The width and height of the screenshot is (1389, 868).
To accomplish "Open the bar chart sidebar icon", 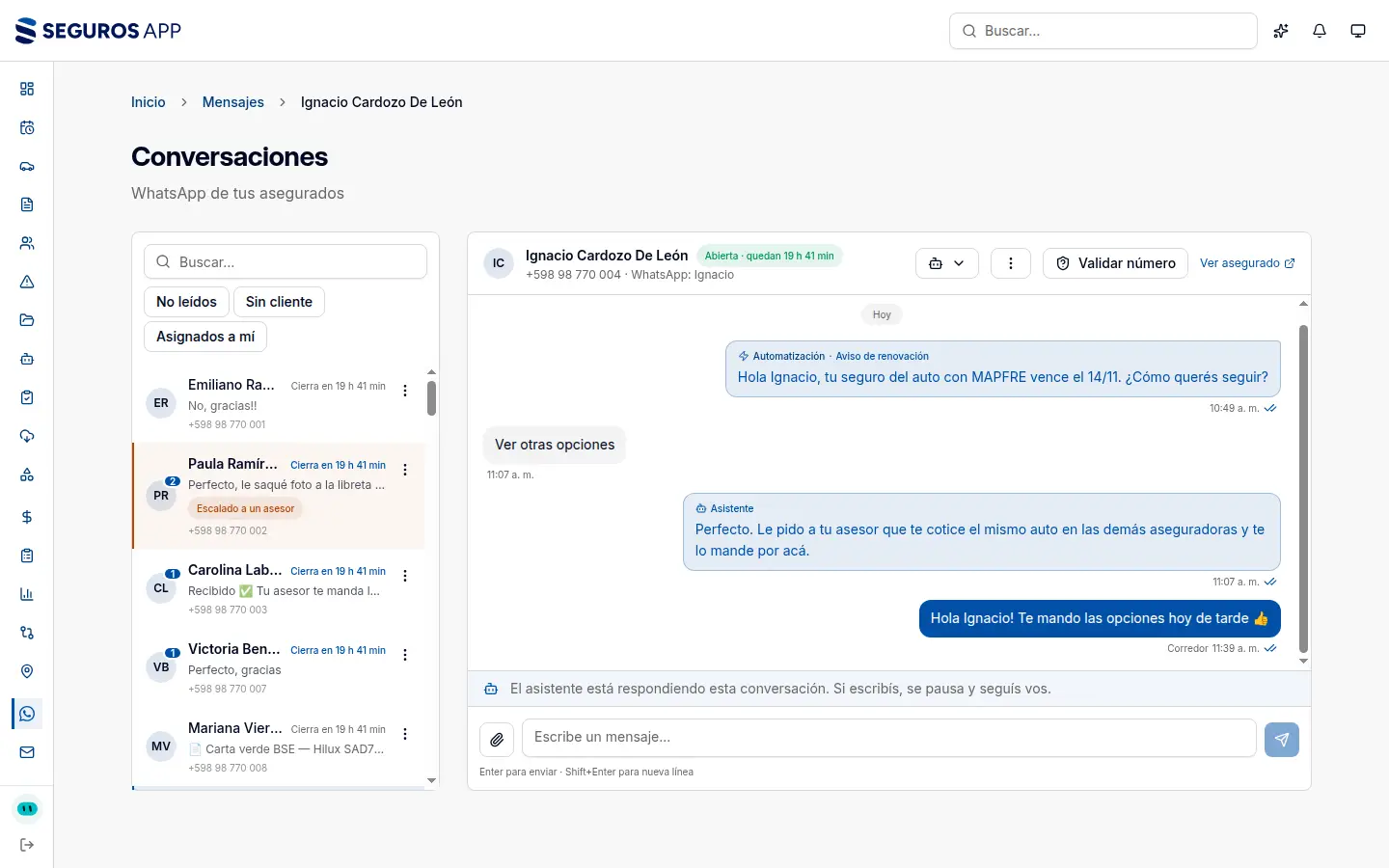I will tap(27, 594).
